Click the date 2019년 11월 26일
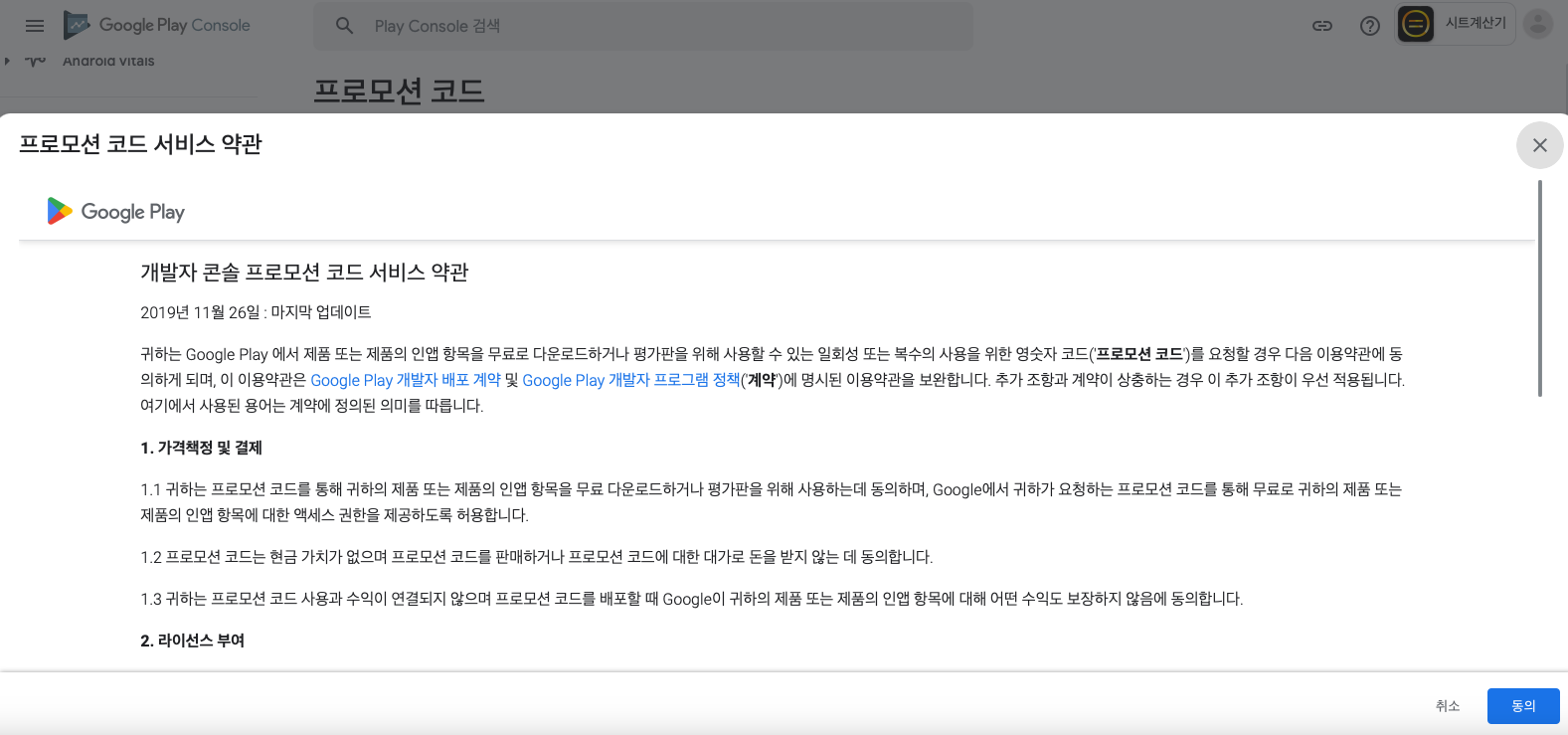 (x=200, y=312)
